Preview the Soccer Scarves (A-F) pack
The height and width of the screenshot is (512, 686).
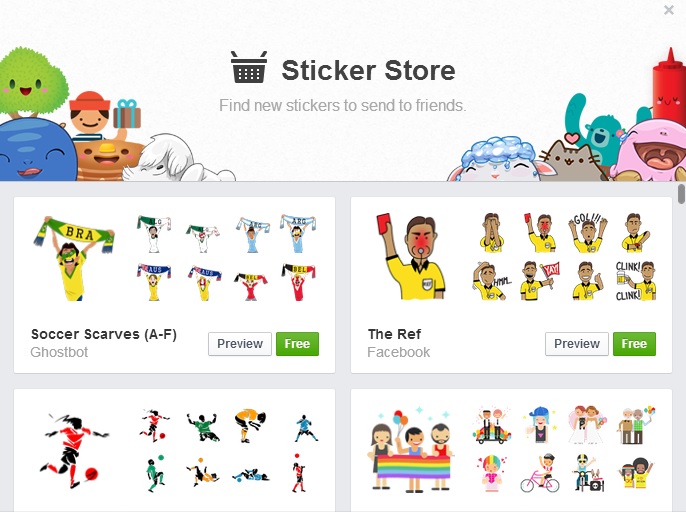point(240,344)
